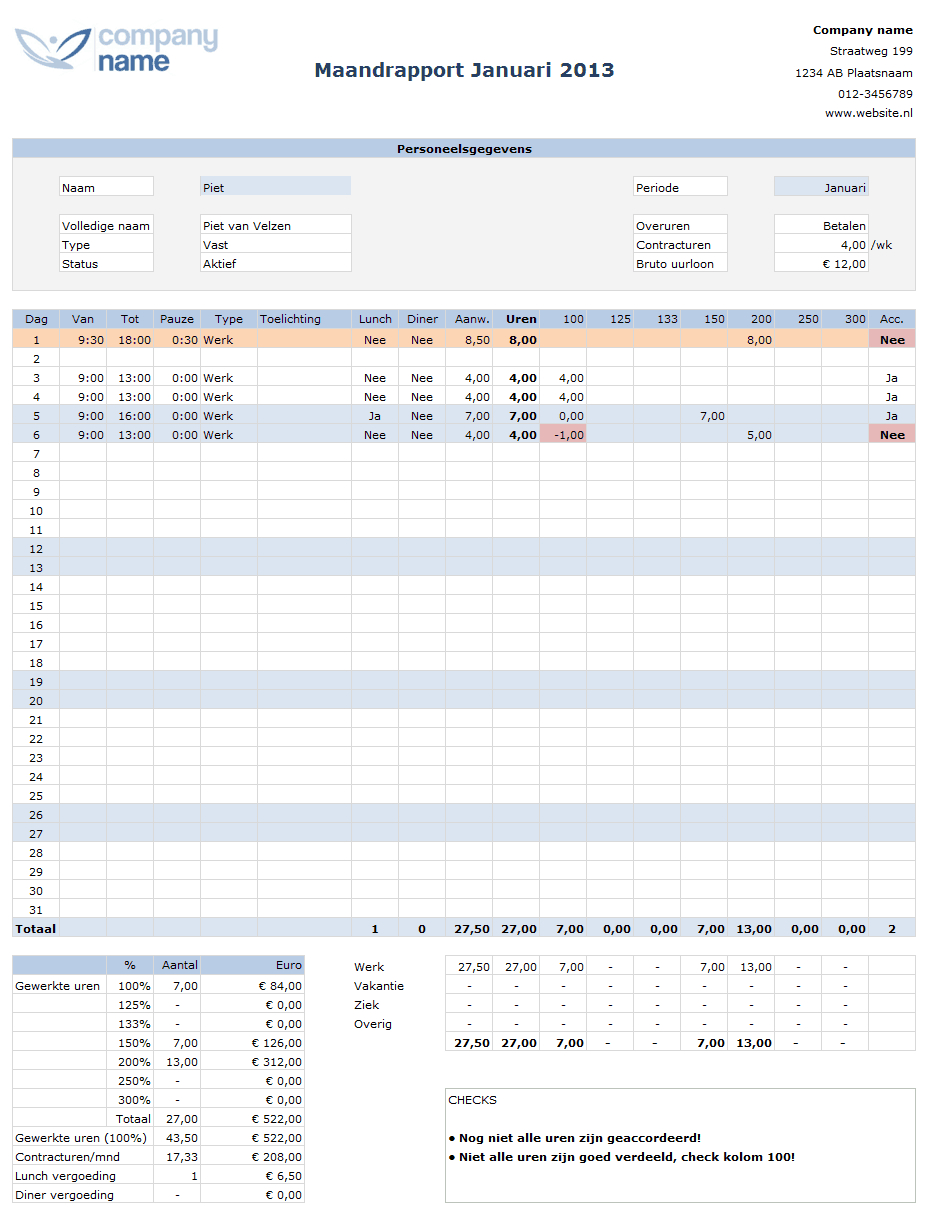
Task: Select the 13,00 total under column 200
Action: click(x=751, y=928)
